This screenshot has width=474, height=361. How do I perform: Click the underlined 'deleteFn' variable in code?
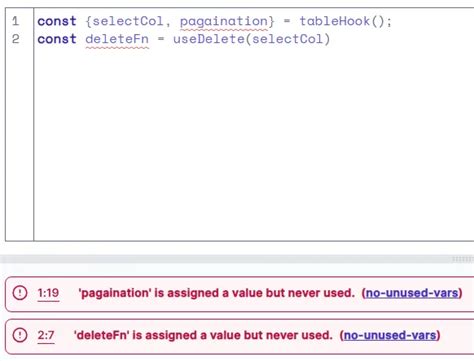117,39
